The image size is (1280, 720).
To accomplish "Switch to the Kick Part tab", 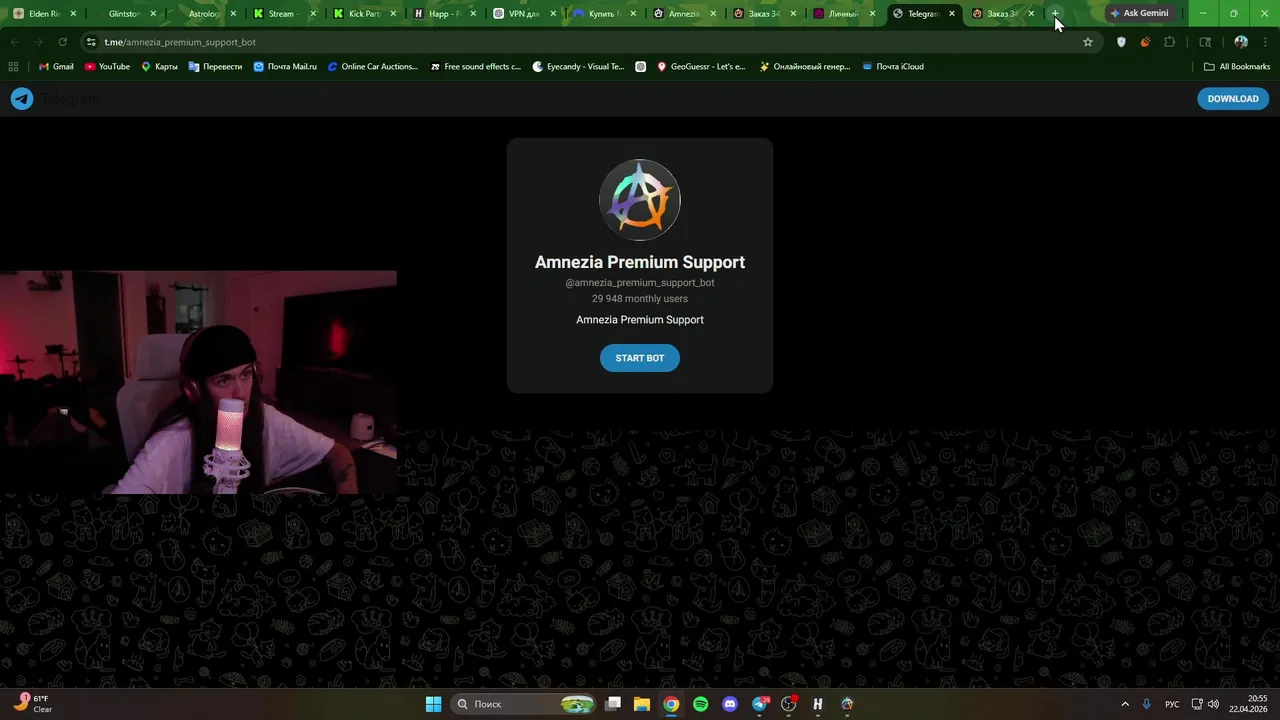I will tap(362, 14).
